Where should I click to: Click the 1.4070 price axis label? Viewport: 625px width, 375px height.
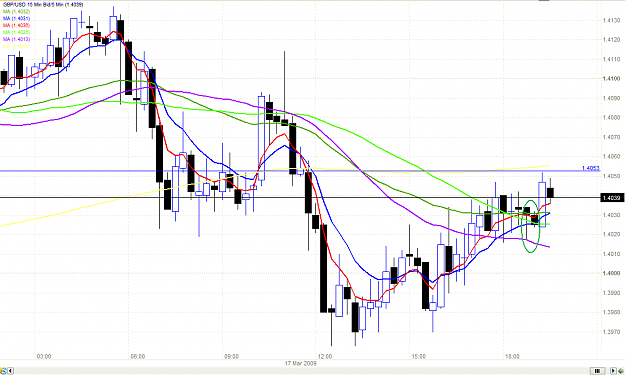[x=611, y=137]
